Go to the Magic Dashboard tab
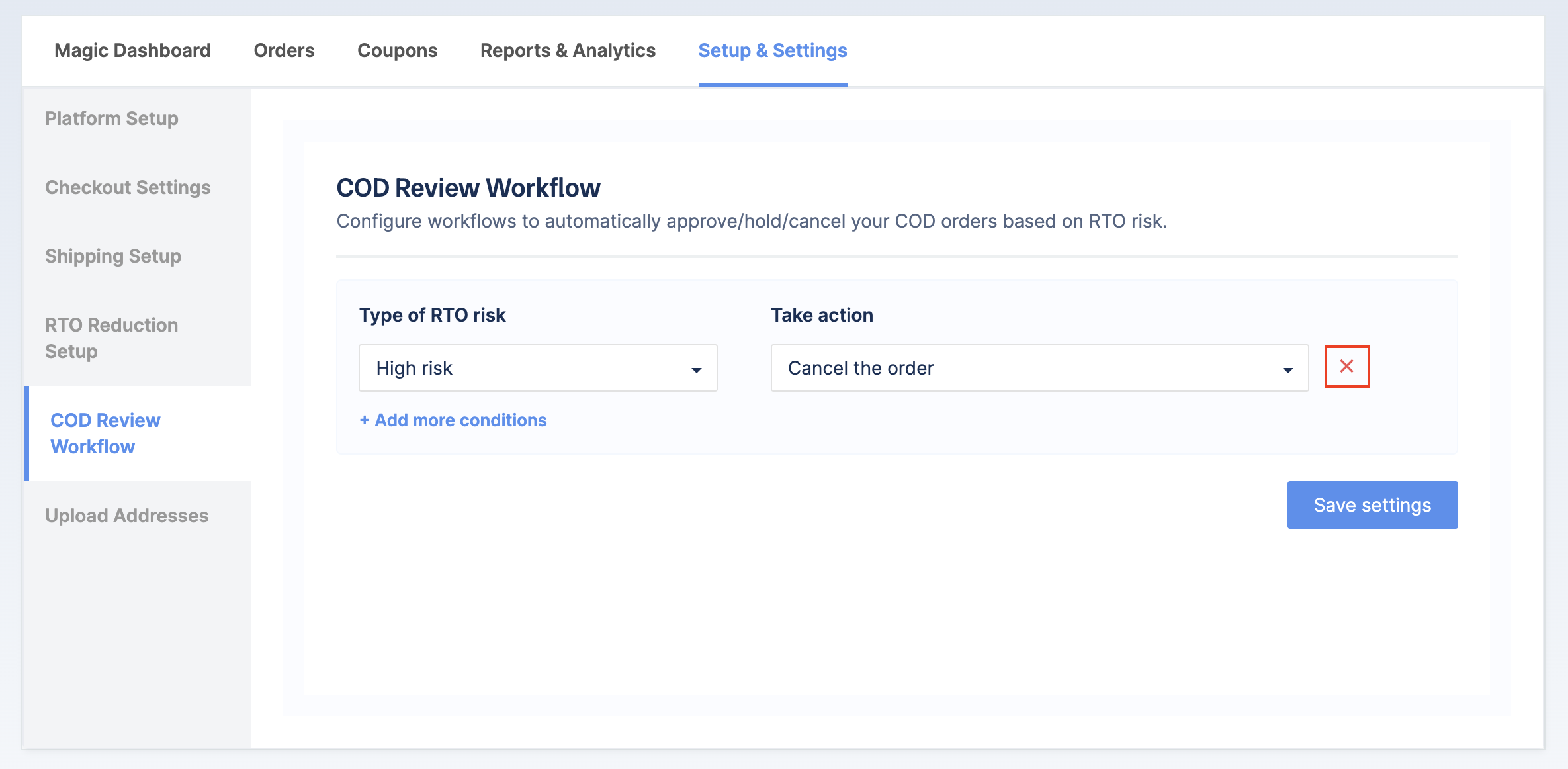Viewport: 1568px width, 769px height. pos(132,50)
